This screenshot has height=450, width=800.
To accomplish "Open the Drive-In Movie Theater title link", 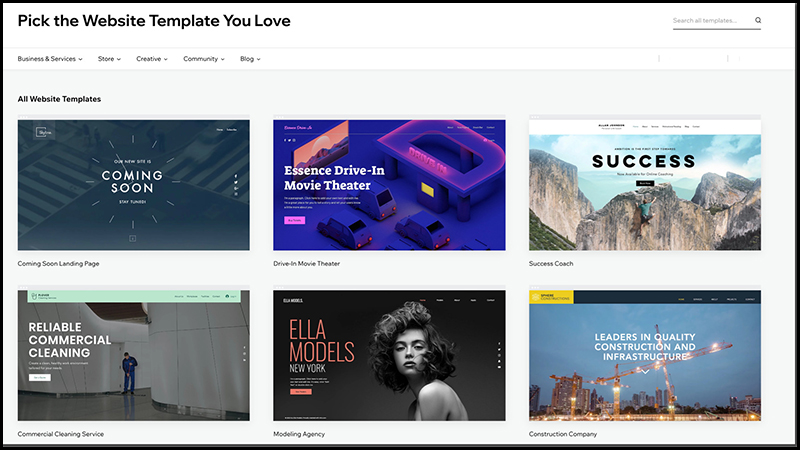I will pyautogui.click(x=306, y=264).
